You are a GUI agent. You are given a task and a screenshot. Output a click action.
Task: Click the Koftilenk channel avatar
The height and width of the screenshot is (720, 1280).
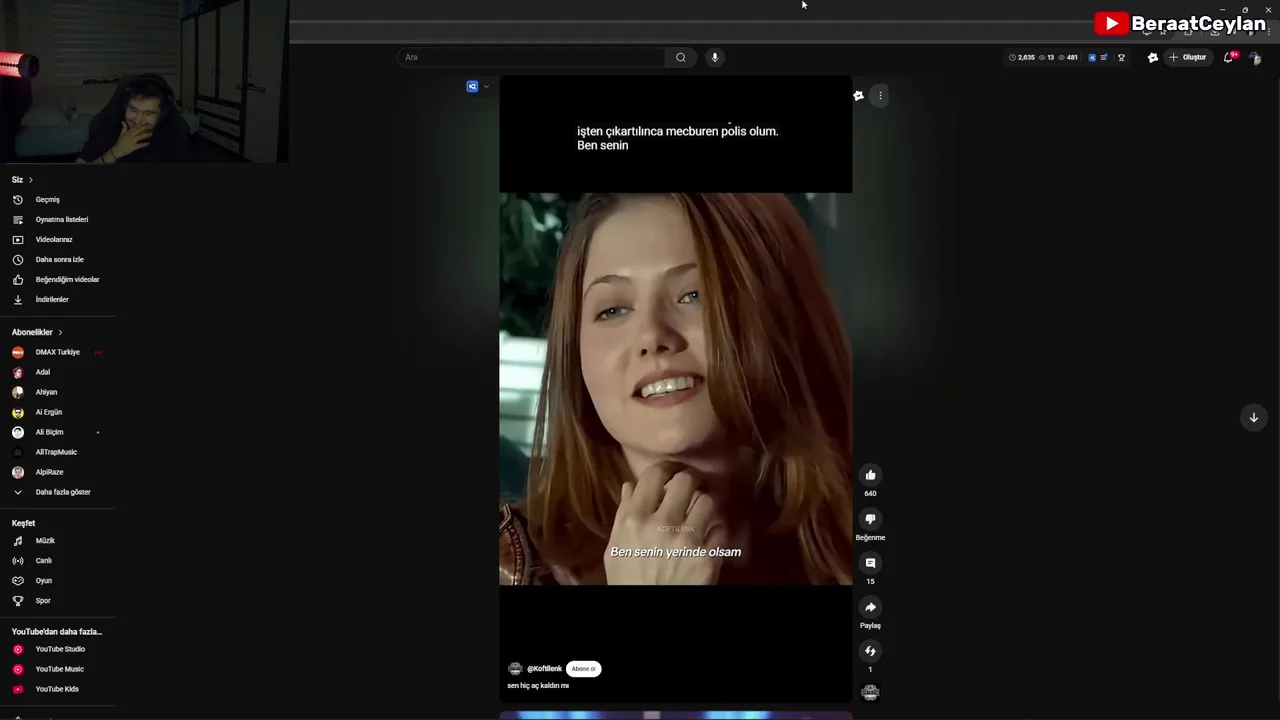coord(515,669)
